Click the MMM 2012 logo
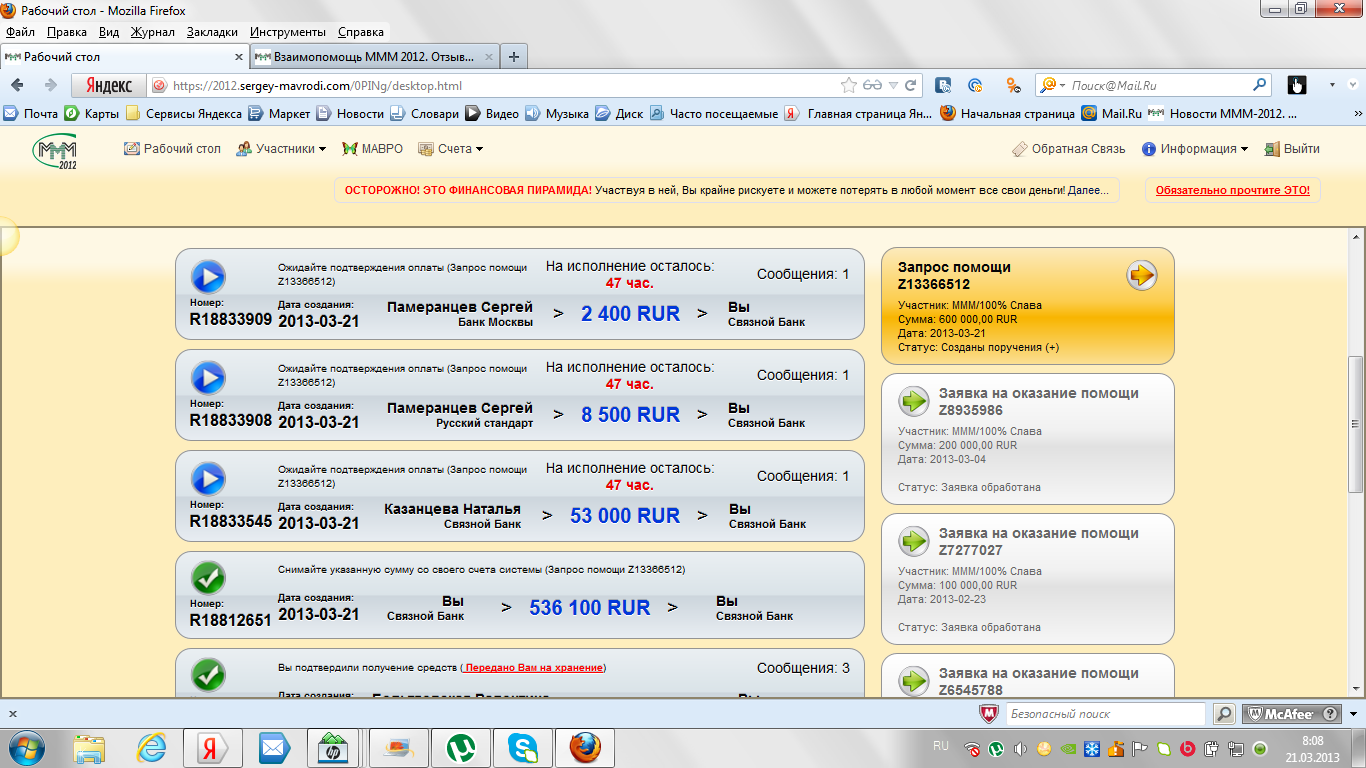This screenshot has height=768, width=1366. (55, 152)
